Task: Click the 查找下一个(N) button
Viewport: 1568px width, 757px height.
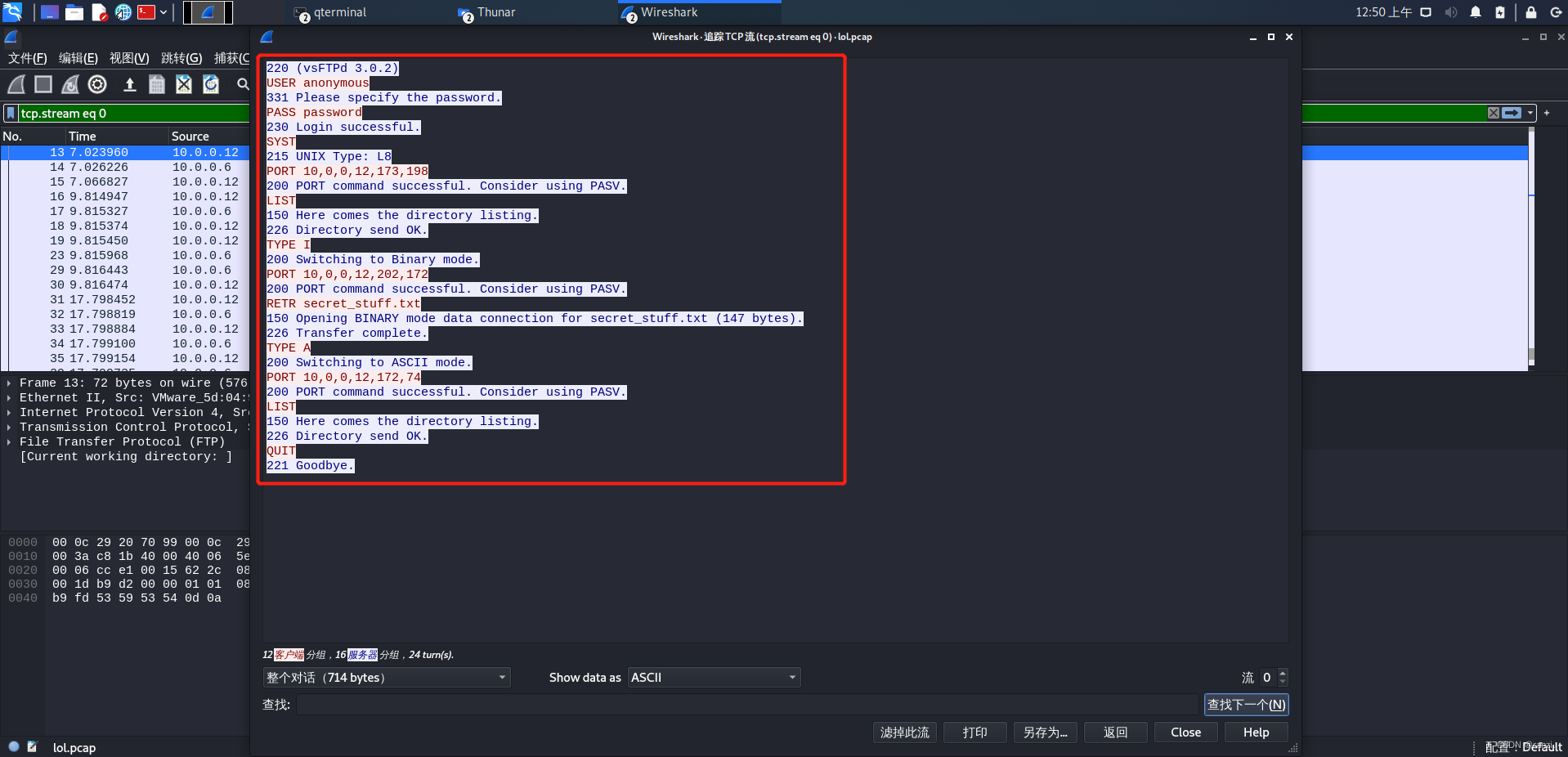Action: click(1246, 705)
